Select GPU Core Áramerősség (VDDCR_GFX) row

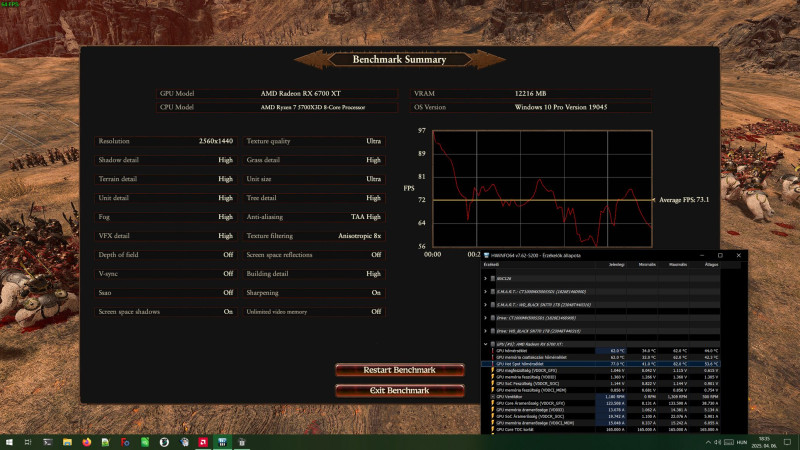601,403
